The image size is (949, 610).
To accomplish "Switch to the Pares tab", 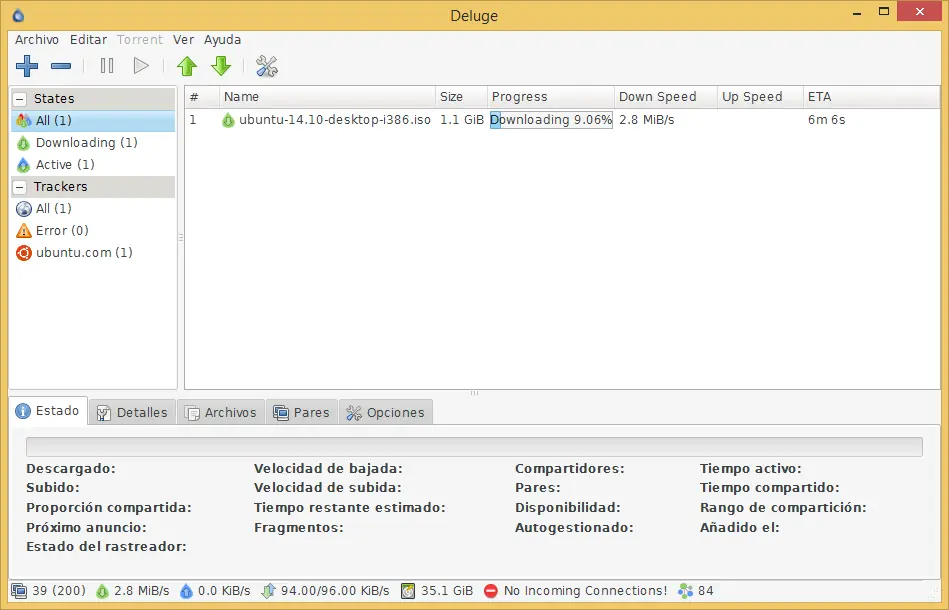I will (x=301, y=413).
